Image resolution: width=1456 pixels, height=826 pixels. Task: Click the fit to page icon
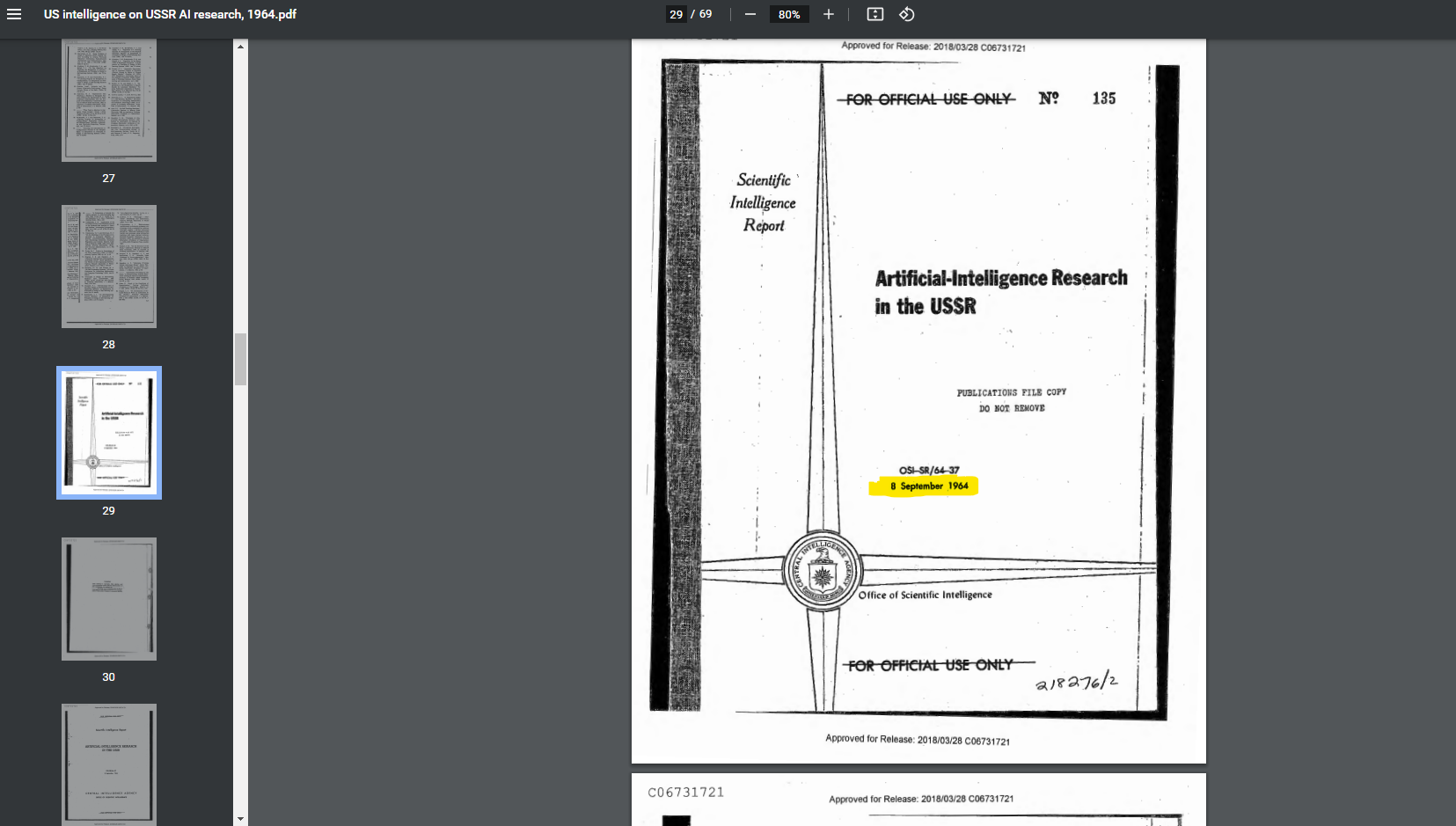[x=875, y=14]
